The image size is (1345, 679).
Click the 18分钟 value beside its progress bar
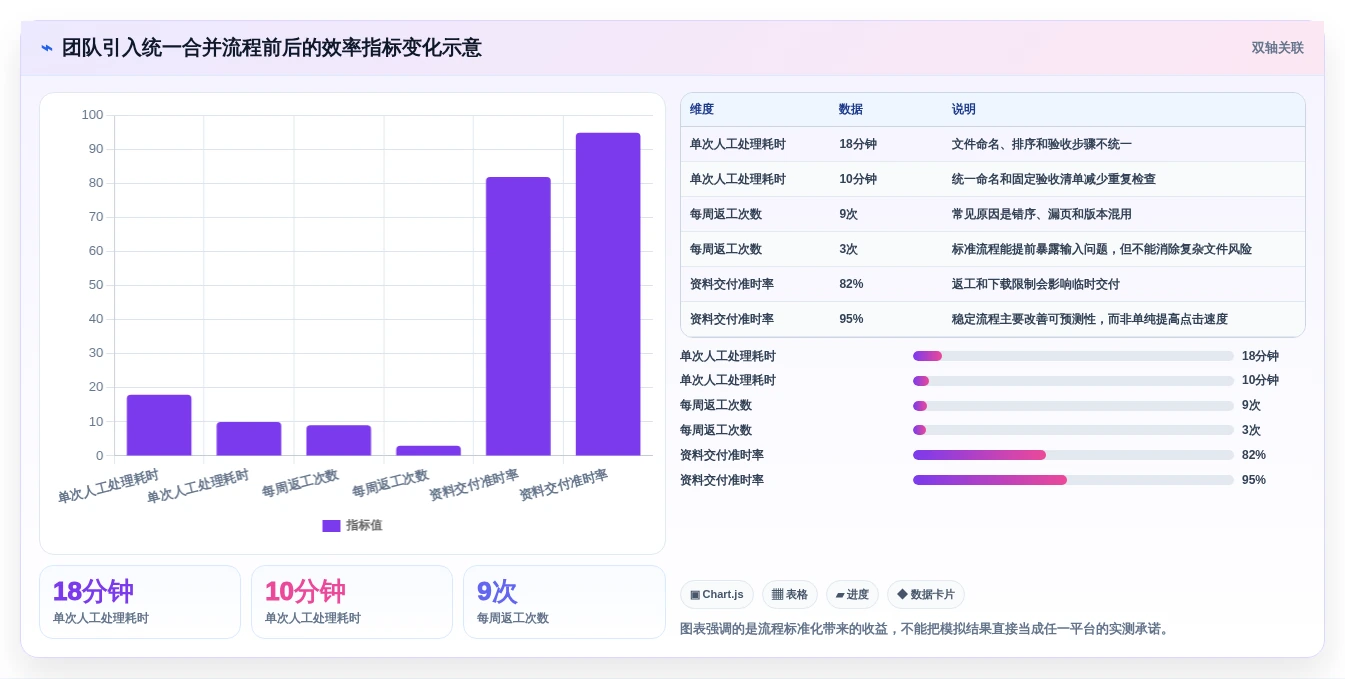[1260, 356]
